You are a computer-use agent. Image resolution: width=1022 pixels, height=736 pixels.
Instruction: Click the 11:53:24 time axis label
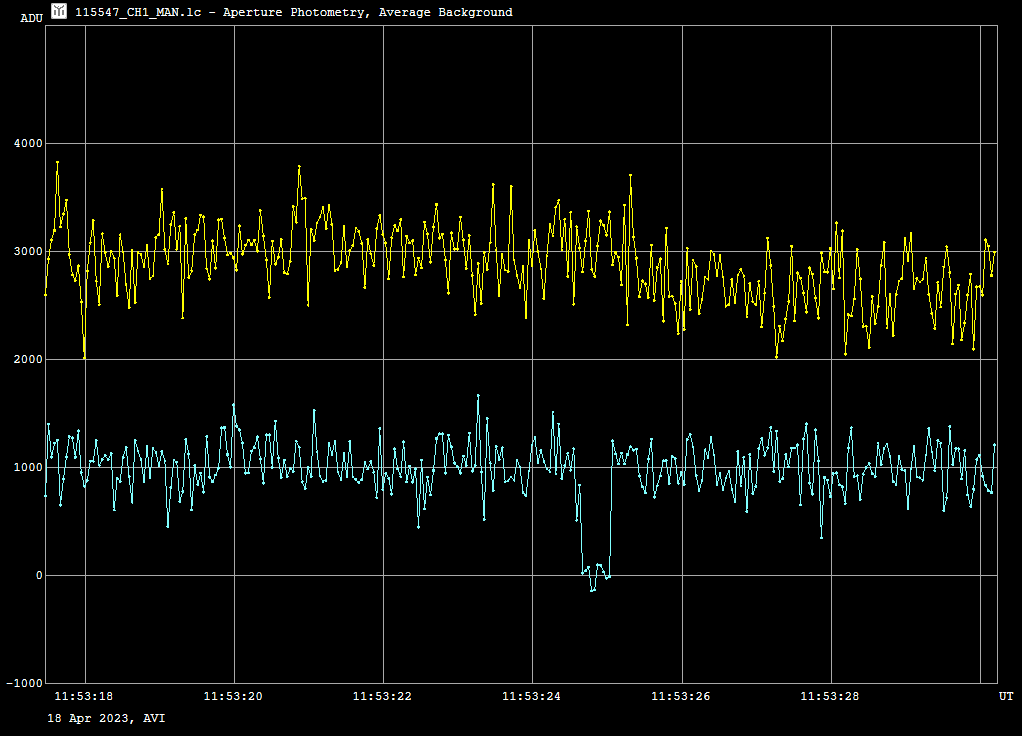point(531,696)
